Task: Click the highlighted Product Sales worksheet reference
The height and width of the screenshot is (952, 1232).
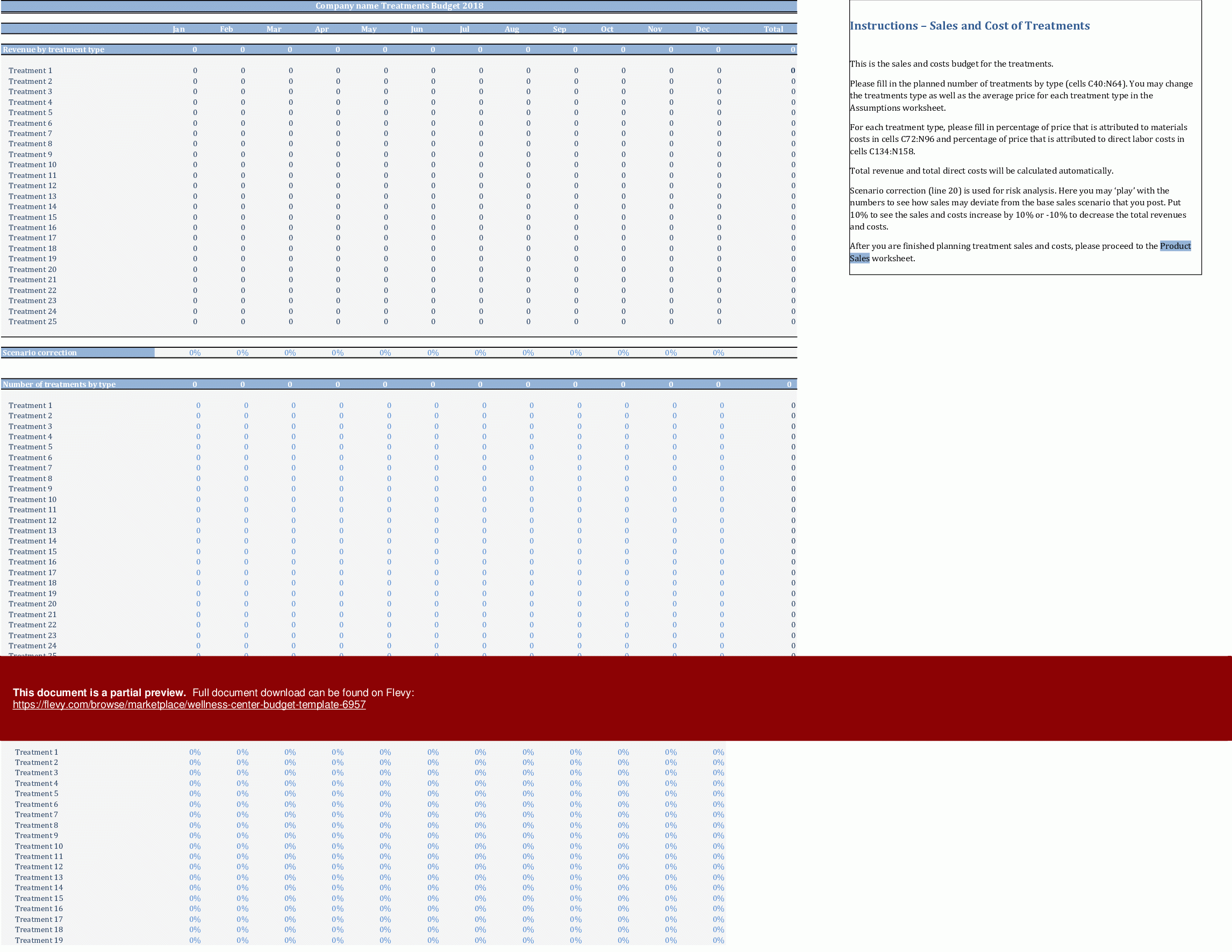Action: 1174,246
